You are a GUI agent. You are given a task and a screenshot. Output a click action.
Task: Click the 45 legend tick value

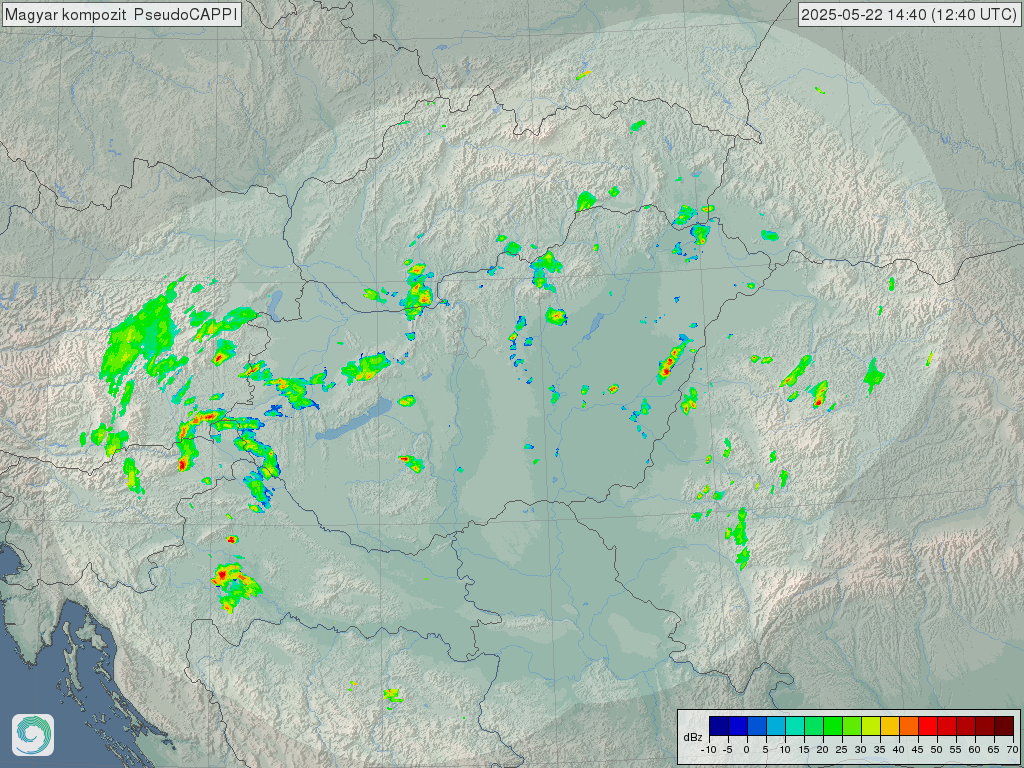917,750
